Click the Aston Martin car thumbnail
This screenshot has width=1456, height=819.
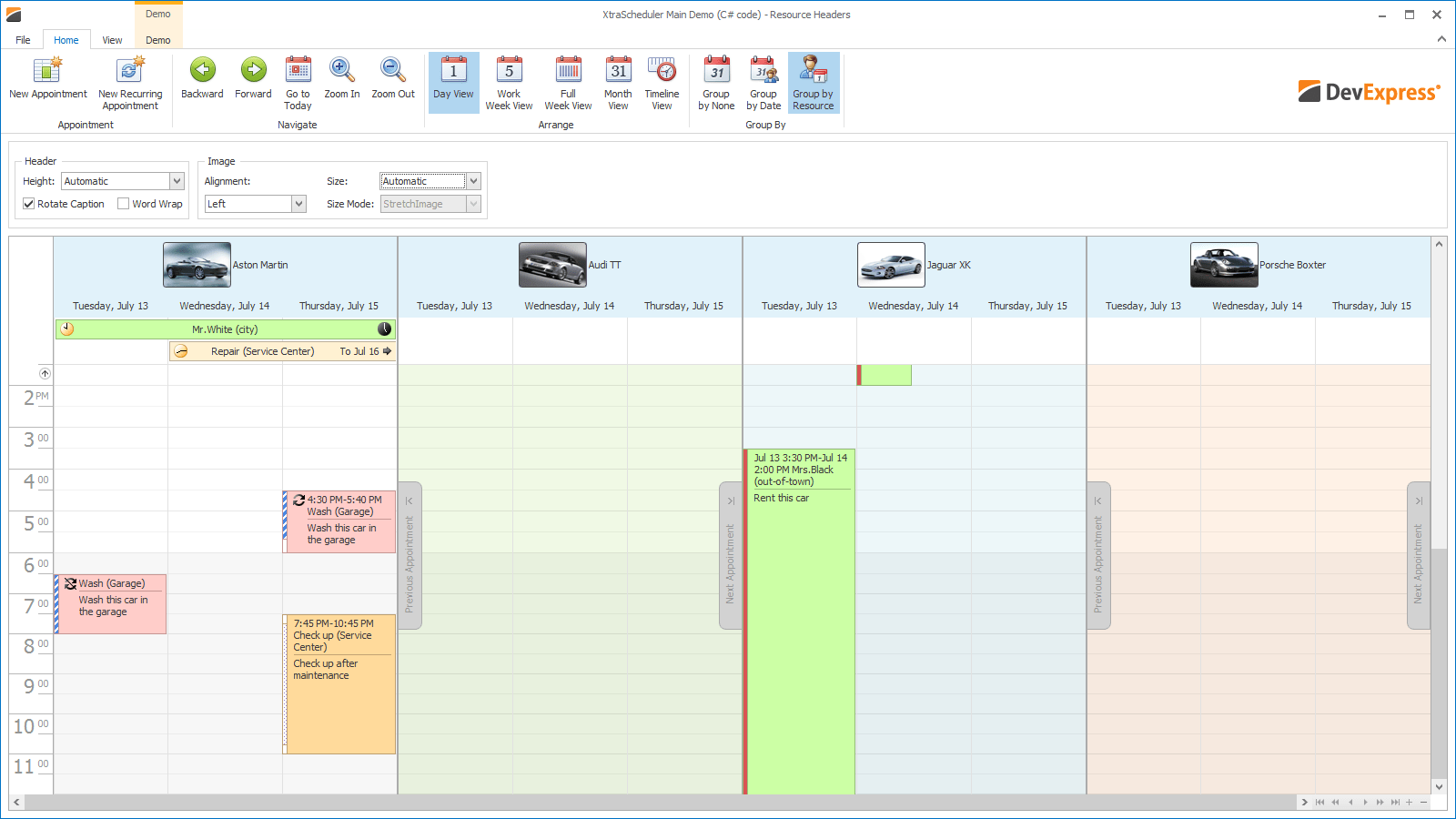(x=197, y=265)
